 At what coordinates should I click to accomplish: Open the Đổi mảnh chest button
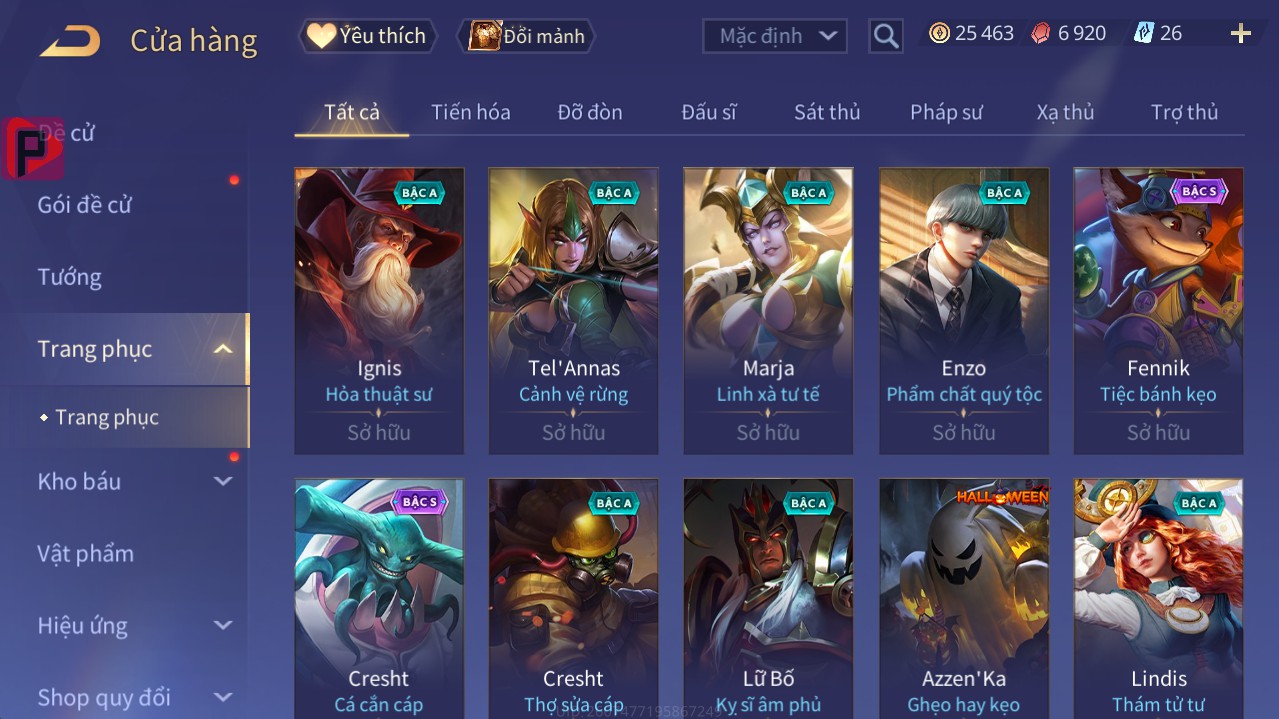coord(527,36)
